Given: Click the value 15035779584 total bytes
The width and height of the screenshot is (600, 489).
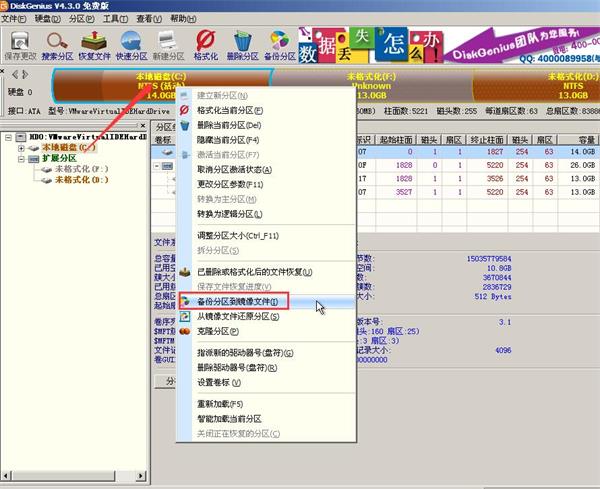Looking at the screenshot, I should pos(489,259).
